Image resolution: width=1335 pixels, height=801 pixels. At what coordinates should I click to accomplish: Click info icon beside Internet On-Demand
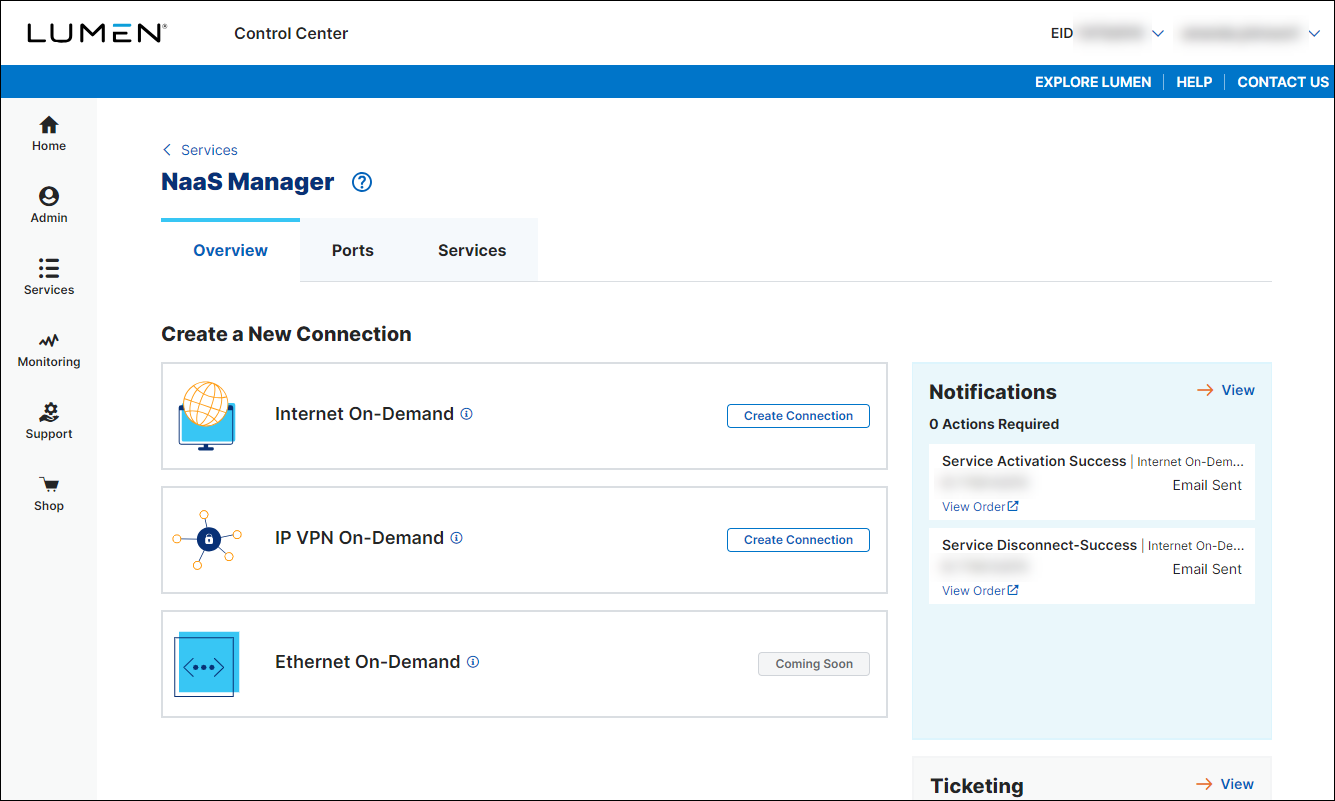click(x=466, y=413)
